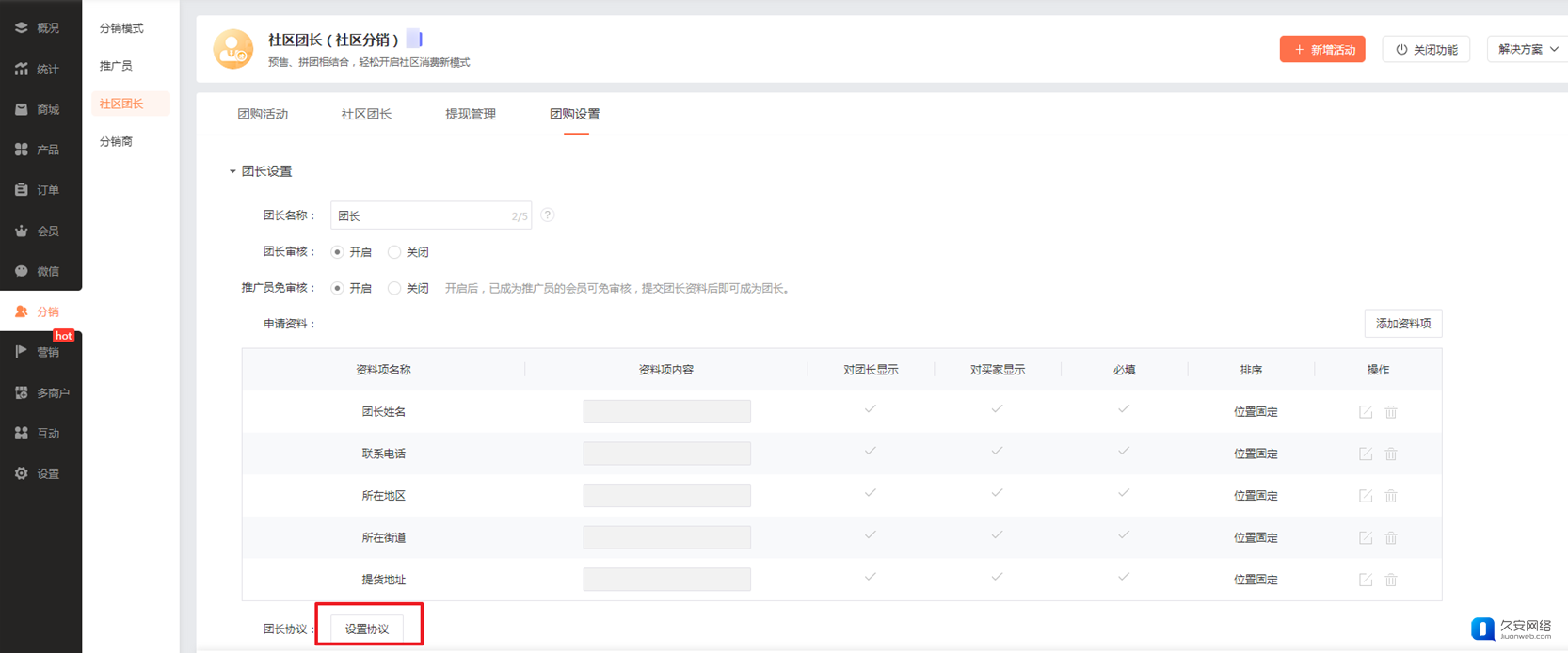Image resolution: width=1568 pixels, height=653 pixels.
Task: Collapse the 团长设置 section
Action: [x=232, y=171]
